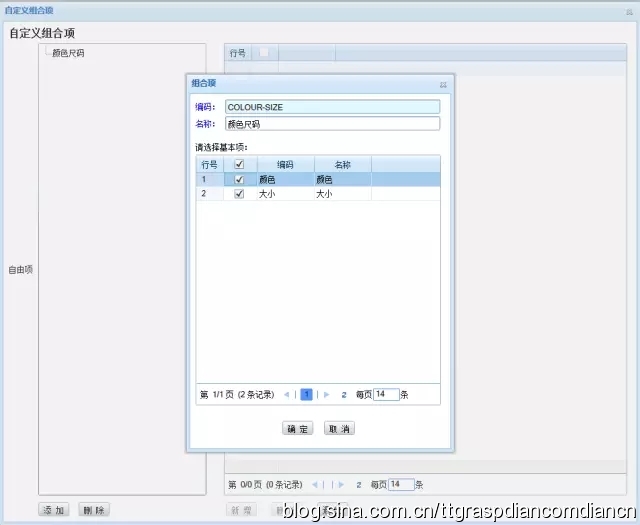Sort by the 名称 column header
The height and width of the screenshot is (525, 640).
[x=342, y=164]
